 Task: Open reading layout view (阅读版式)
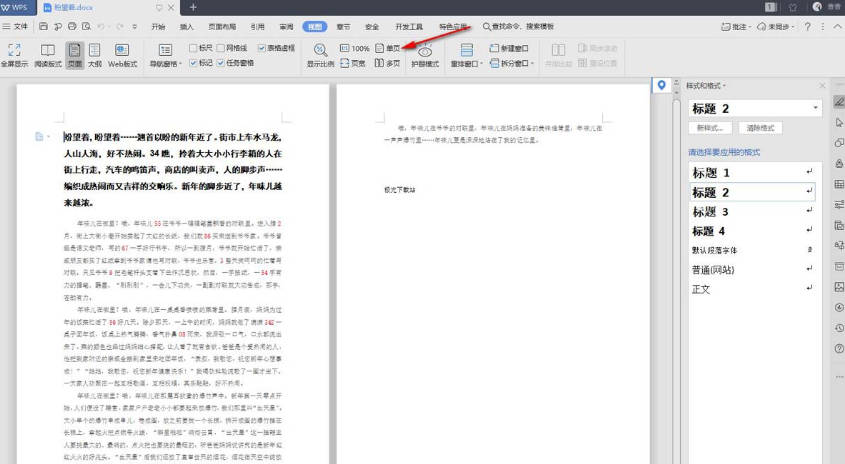[x=48, y=55]
